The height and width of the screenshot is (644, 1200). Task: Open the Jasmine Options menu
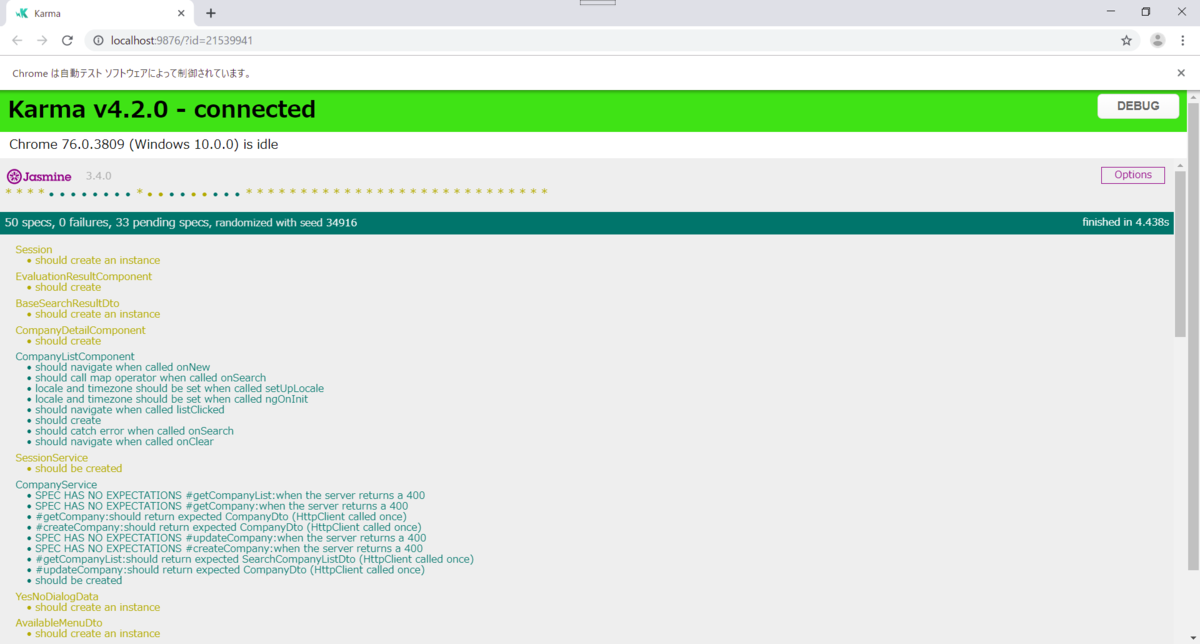pos(1133,175)
